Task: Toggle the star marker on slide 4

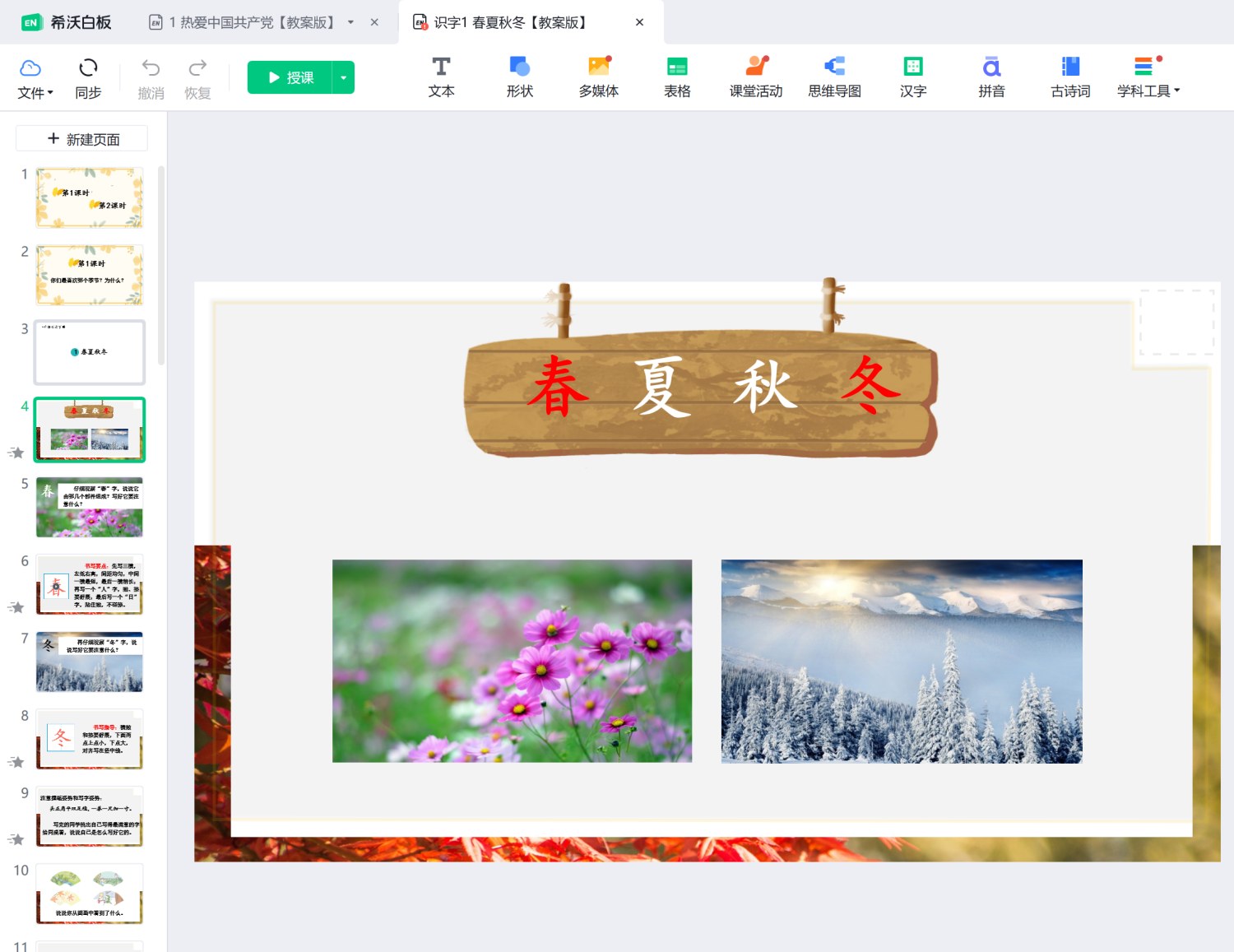Action: (x=16, y=453)
